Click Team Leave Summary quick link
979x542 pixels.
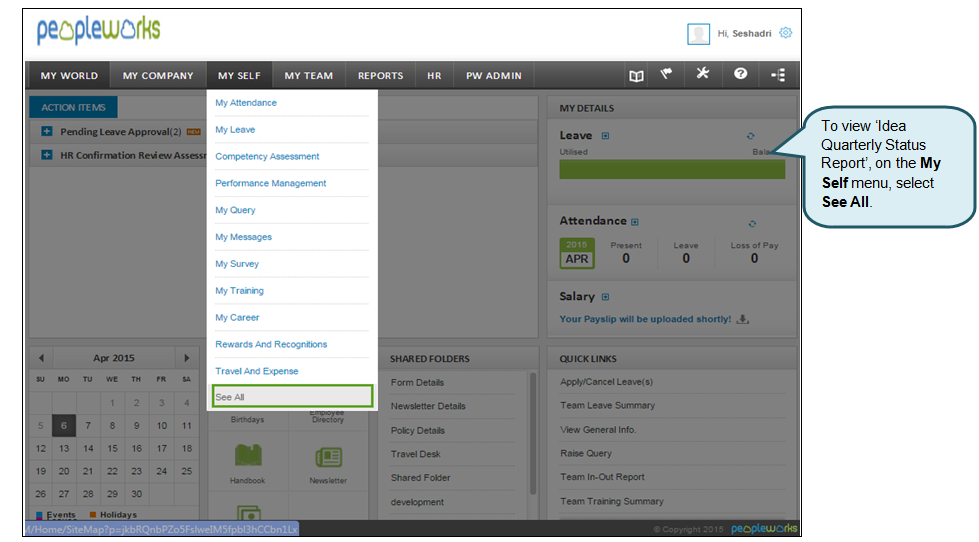click(608, 405)
